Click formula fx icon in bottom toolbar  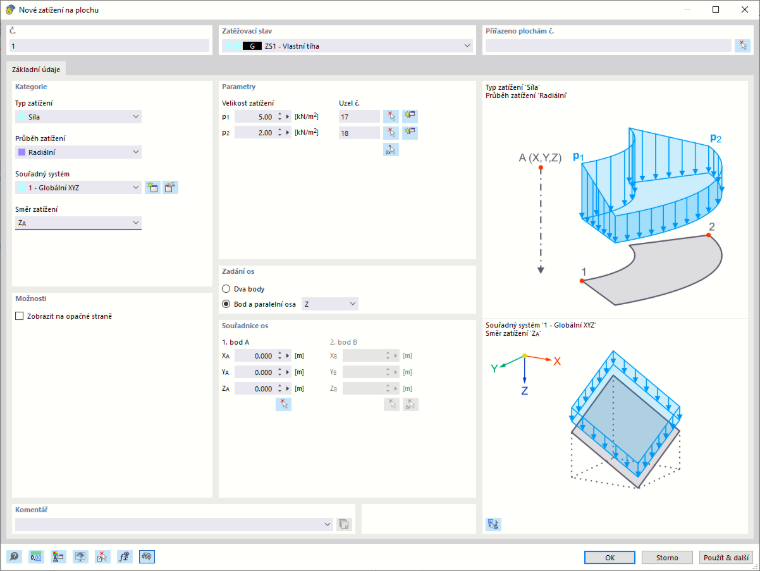click(x=125, y=557)
